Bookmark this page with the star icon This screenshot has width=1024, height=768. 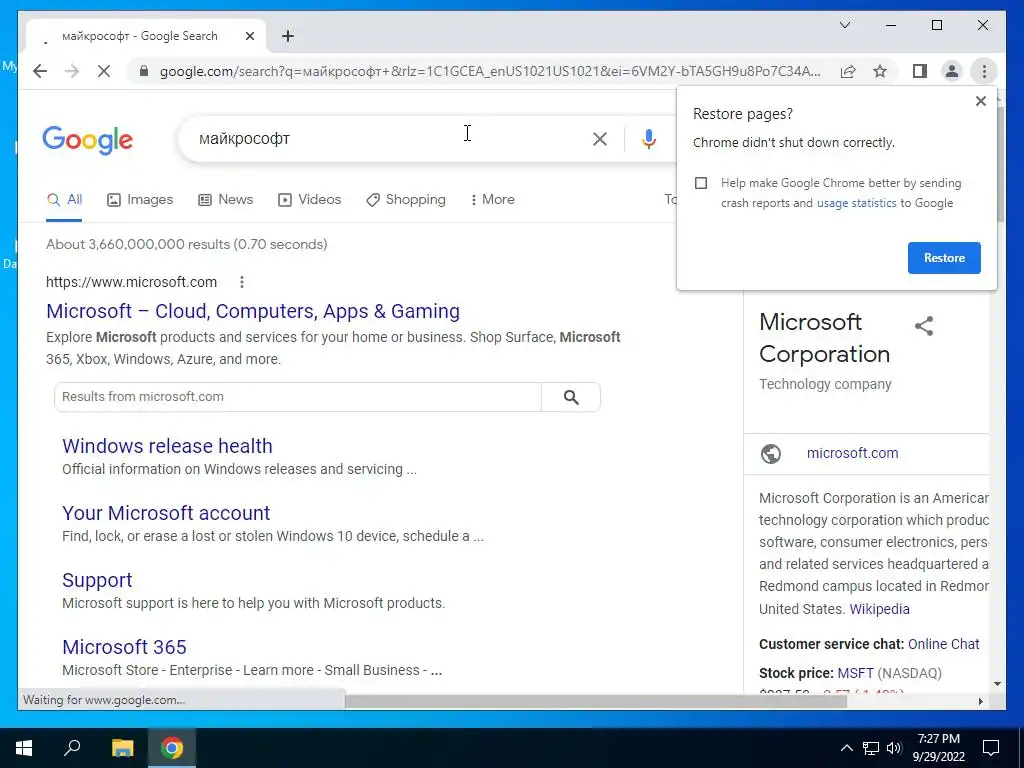(x=880, y=71)
